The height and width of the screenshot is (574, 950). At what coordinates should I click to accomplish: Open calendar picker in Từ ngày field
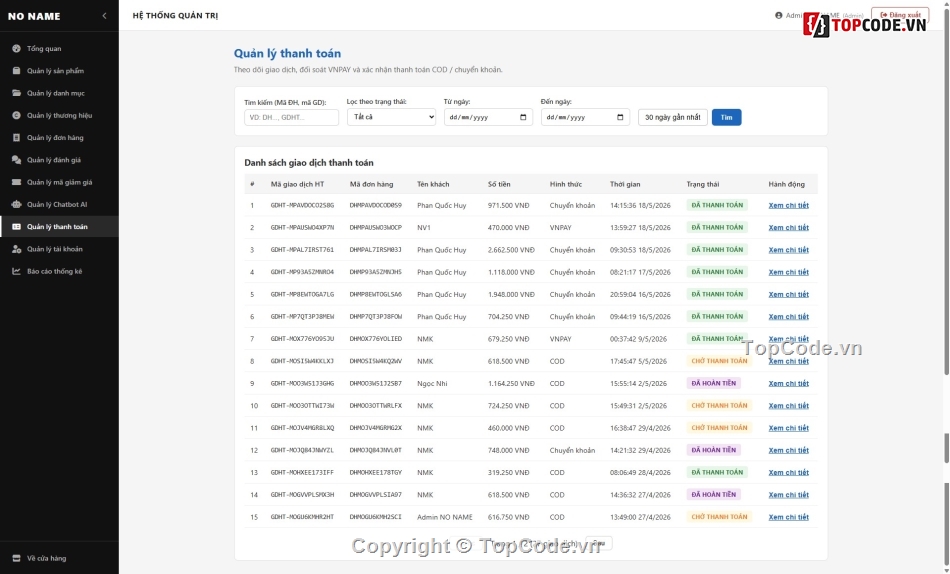523,117
